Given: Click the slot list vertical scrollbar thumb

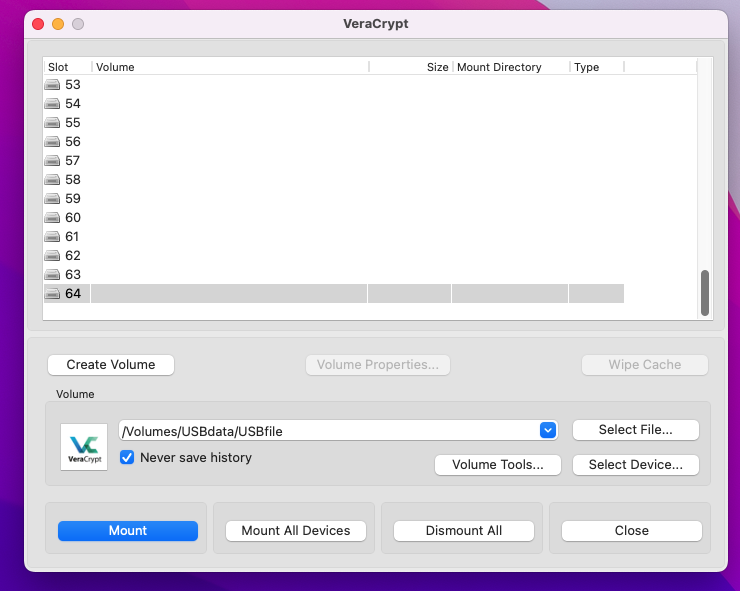Looking at the screenshot, I should [705, 292].
